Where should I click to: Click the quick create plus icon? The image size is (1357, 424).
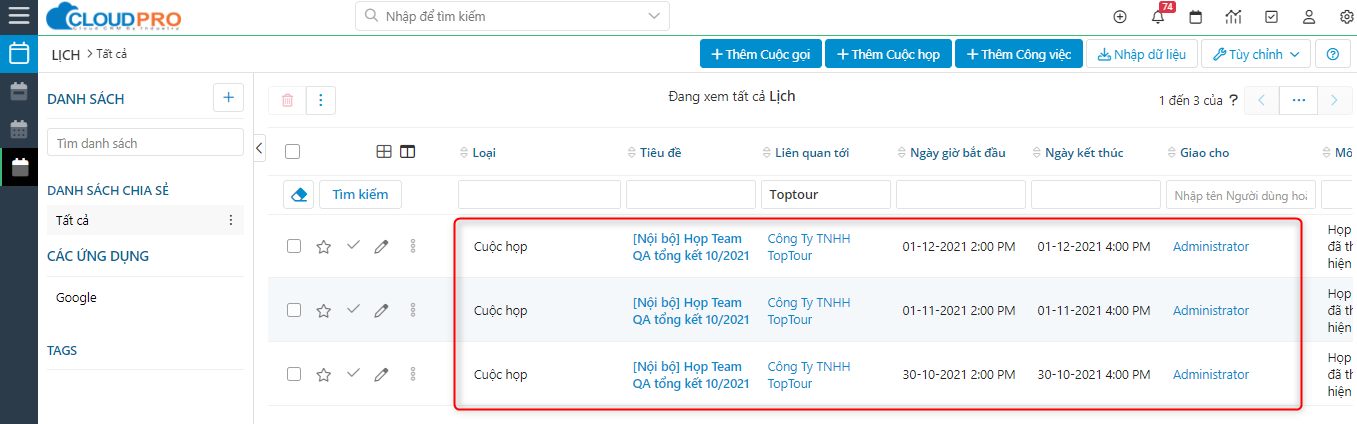pos(1120,17)
